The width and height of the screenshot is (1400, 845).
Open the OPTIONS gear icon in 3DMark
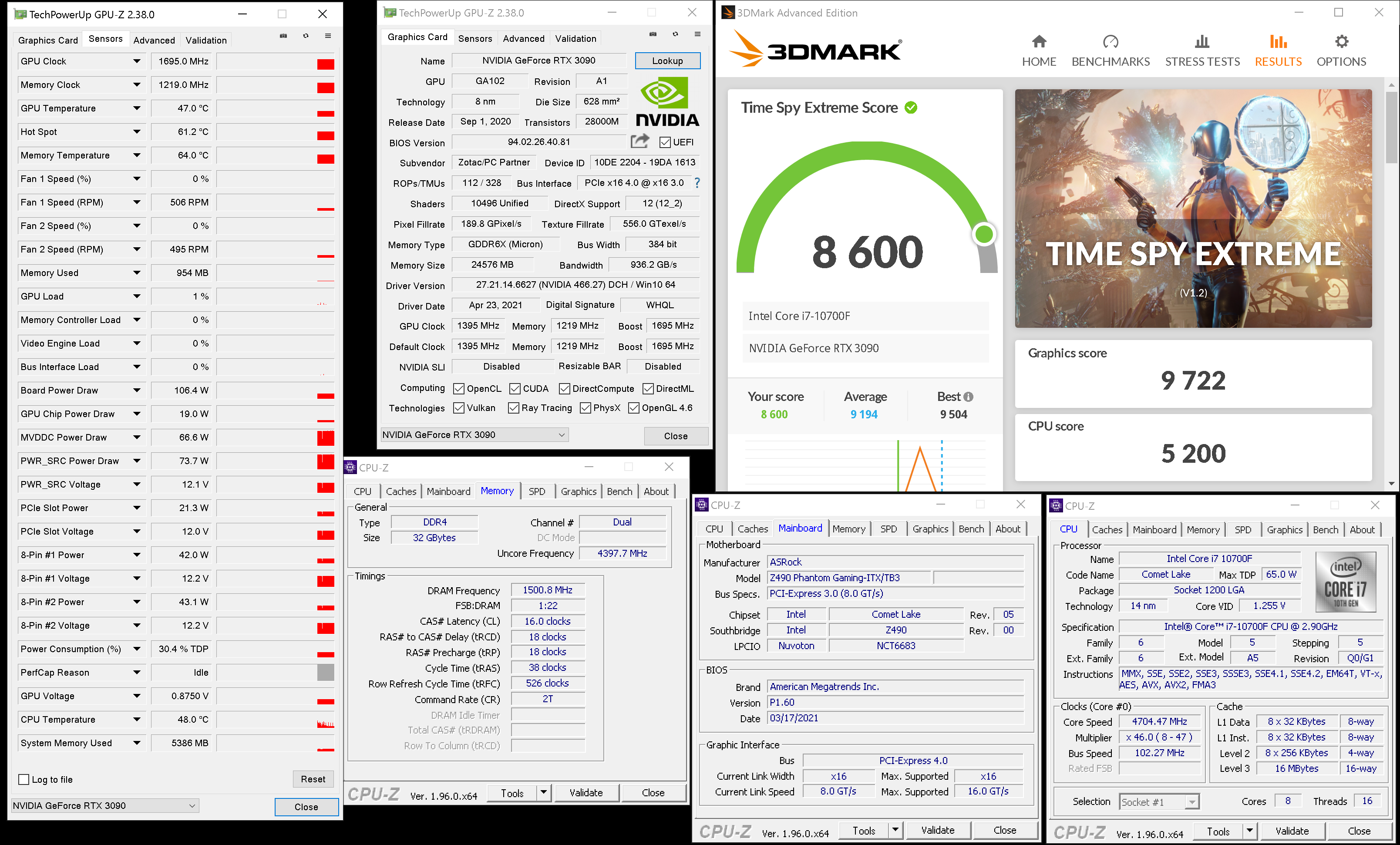point(1342,41)
